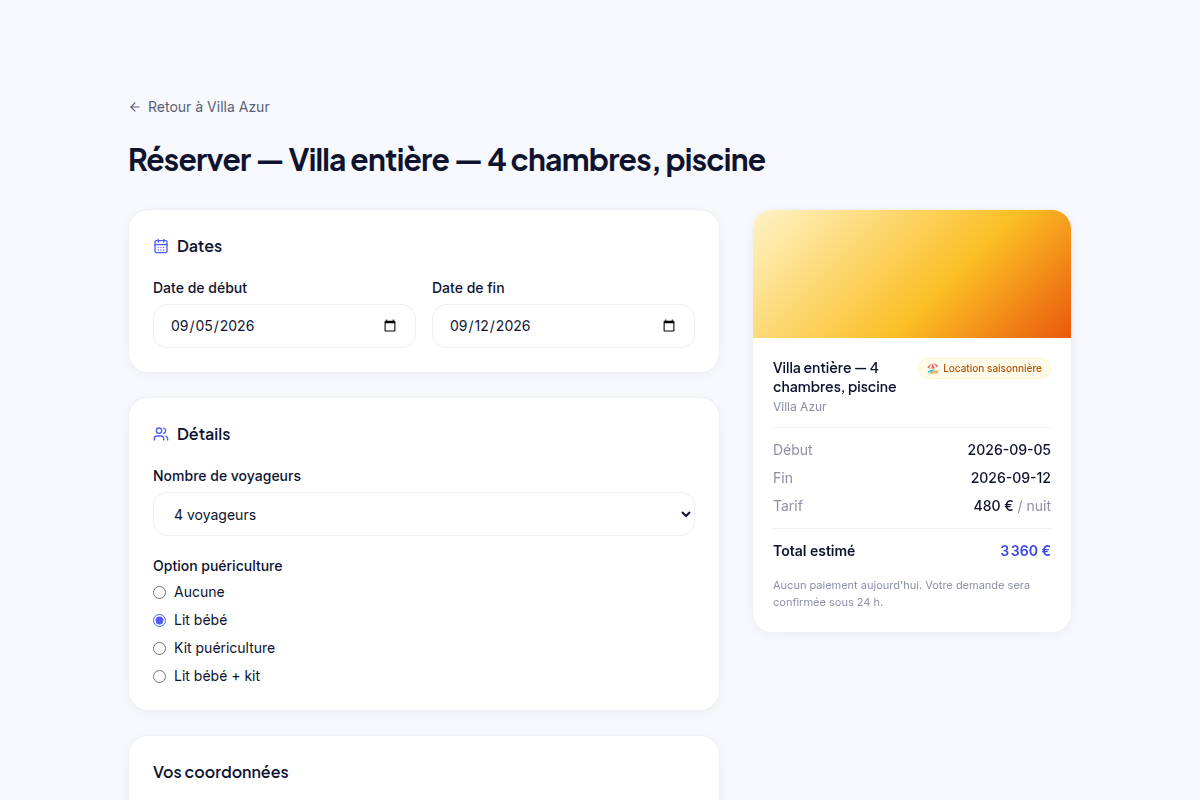Click into the Date de fin field
The image size is (1200, 800).
(563, 326)
